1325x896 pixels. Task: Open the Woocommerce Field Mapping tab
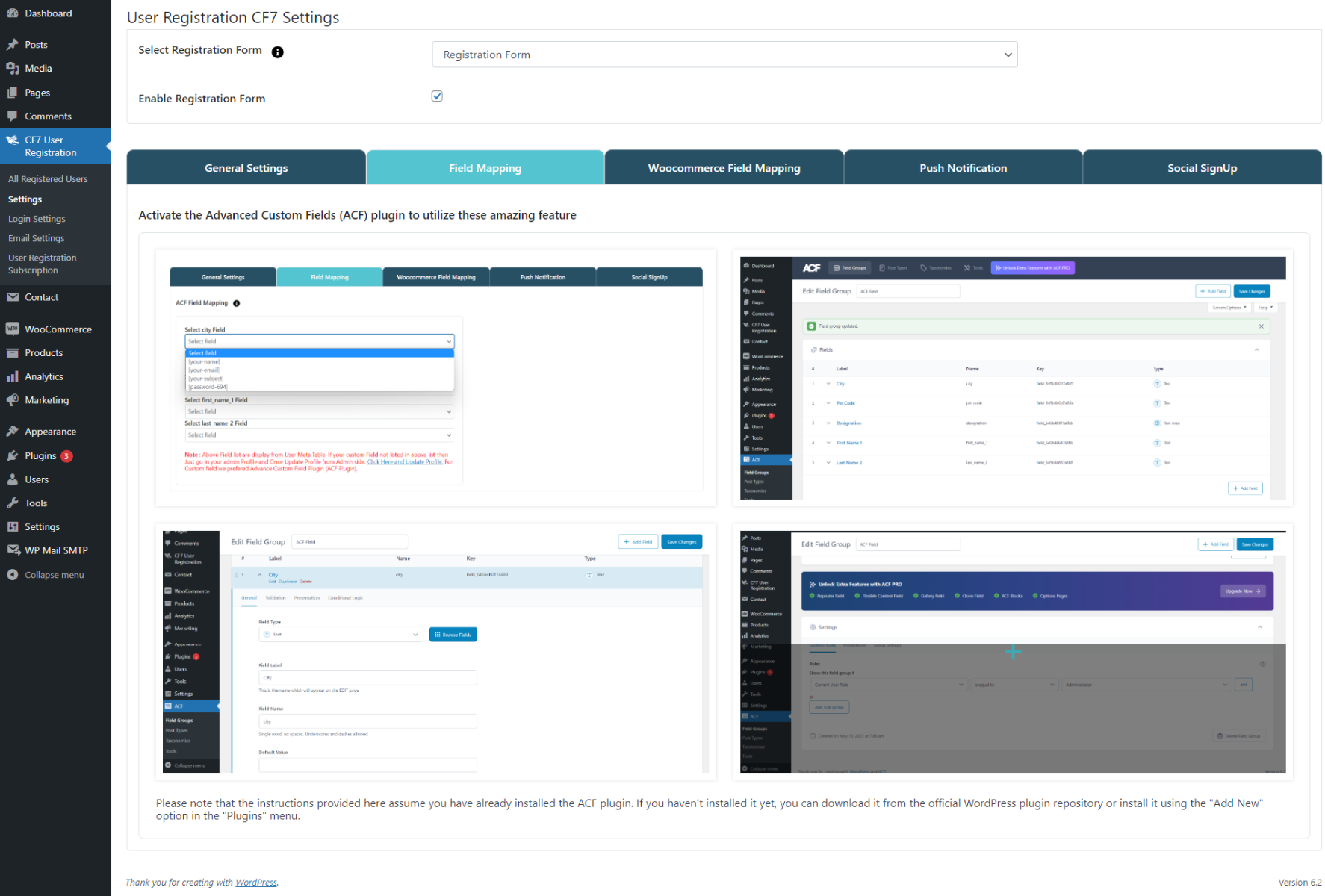tap(724, 168)
